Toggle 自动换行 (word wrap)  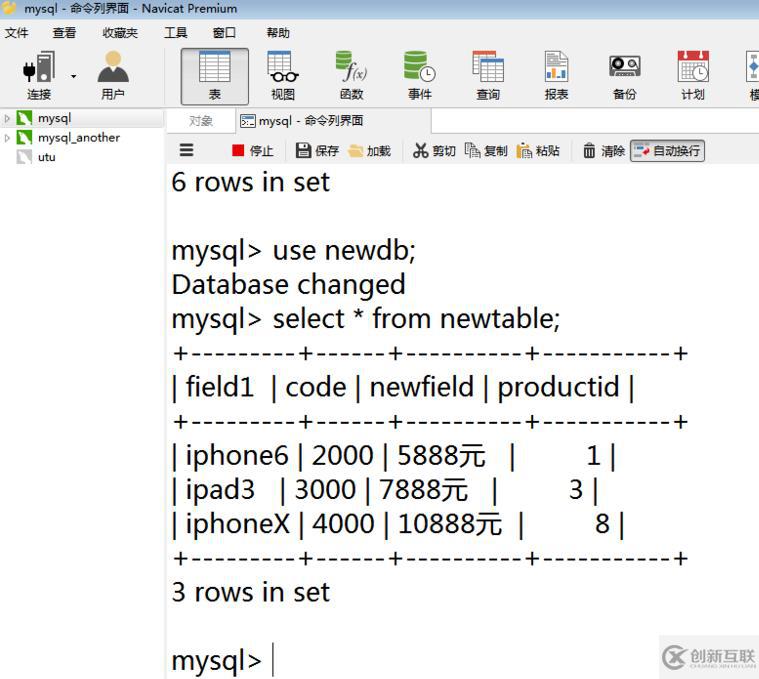tap(667, 151)
